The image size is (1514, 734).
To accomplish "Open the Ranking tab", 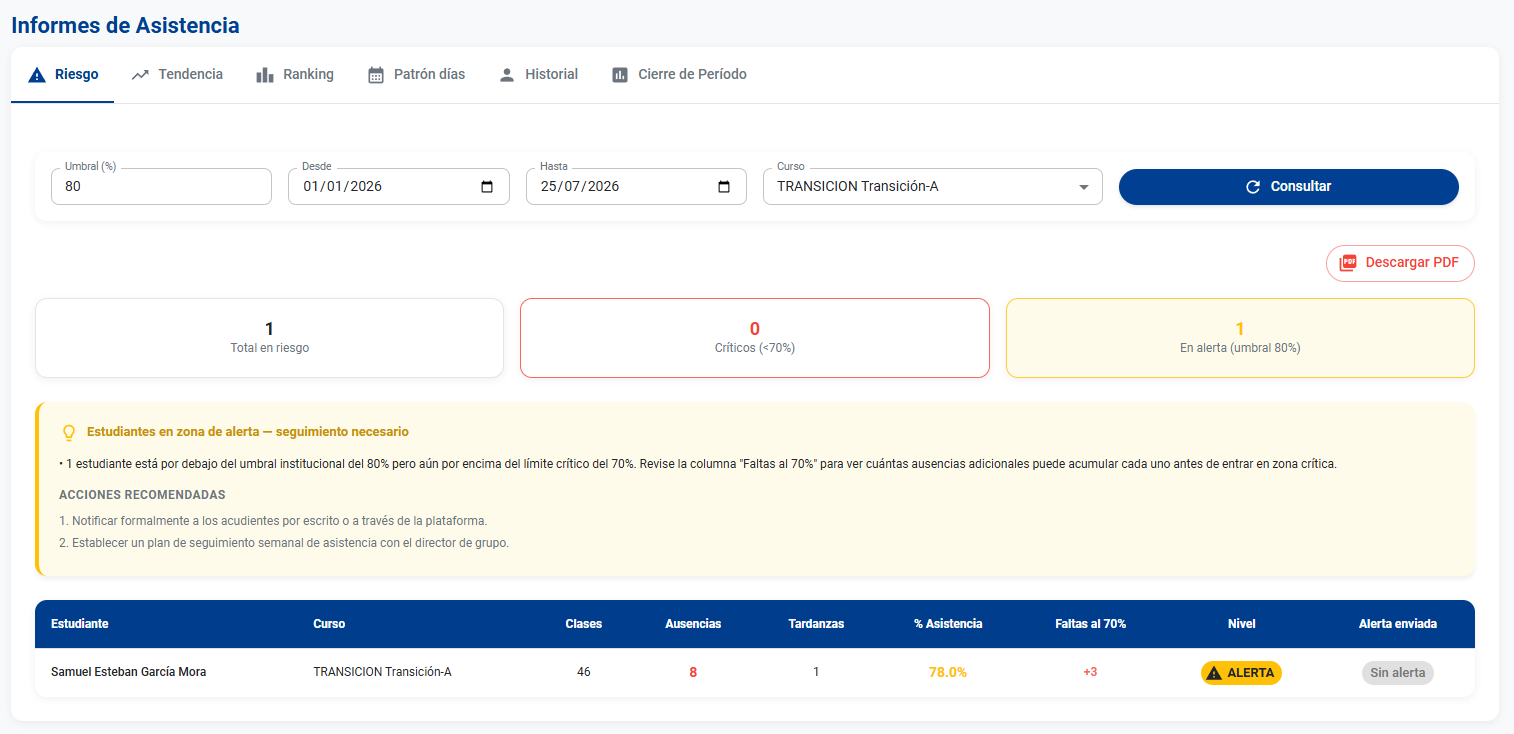I will 295,75.
